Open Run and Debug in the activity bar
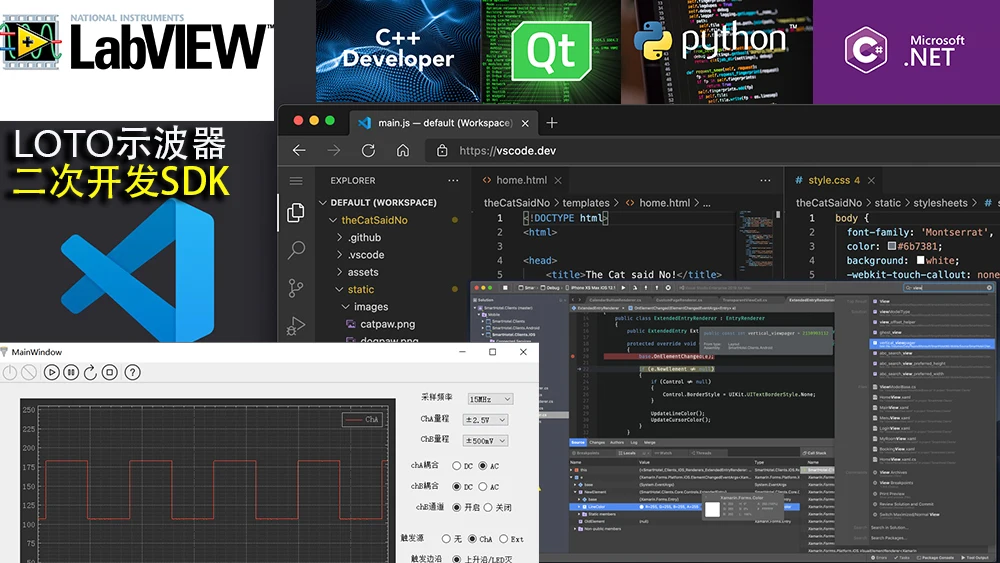Viewport: 1000px width, 563px height. click(296, 326)
